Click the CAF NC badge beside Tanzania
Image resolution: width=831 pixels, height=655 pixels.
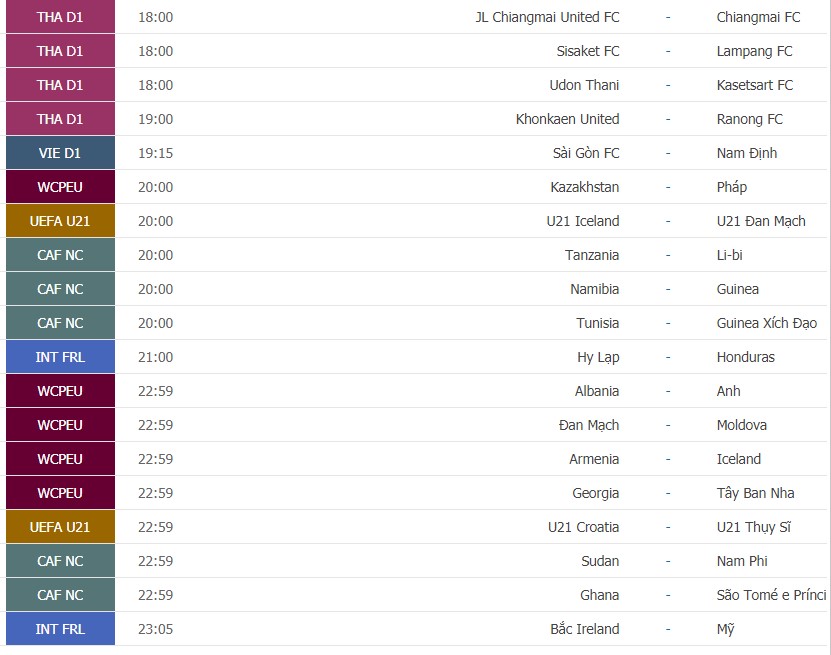pos(60,255)
